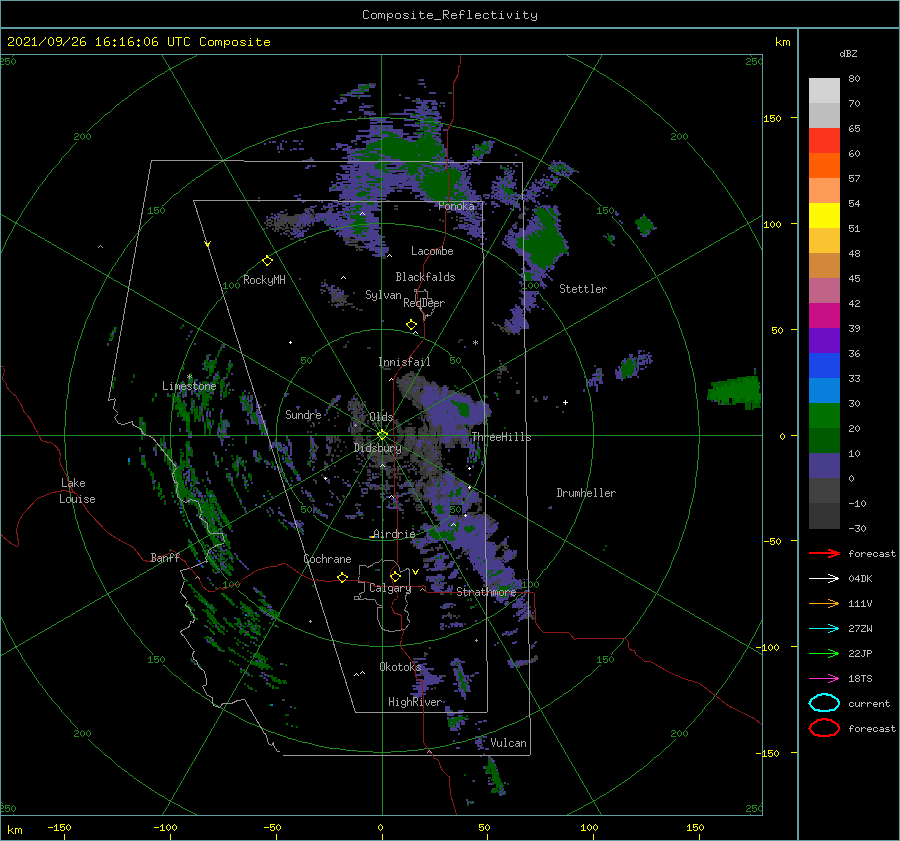
Task: Click the yellow diamond marker south of RedDeer
Action: click(412, 325)
